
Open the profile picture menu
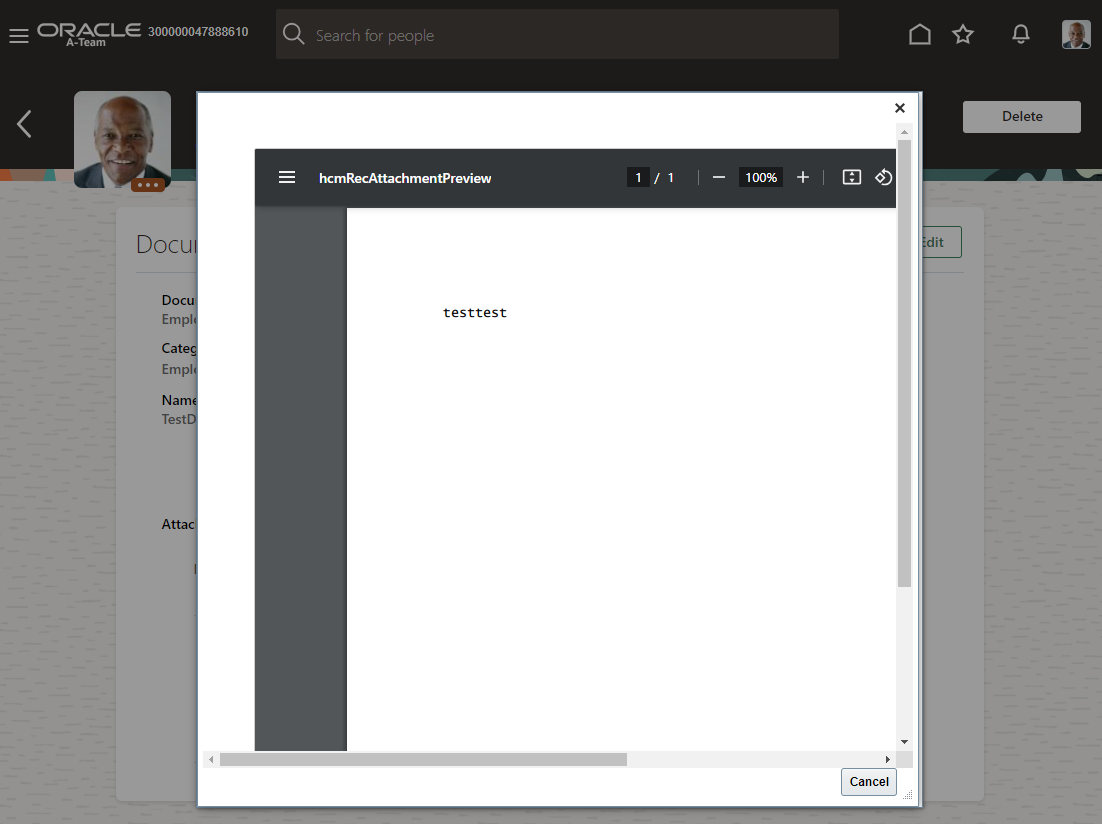[1076, 34]
